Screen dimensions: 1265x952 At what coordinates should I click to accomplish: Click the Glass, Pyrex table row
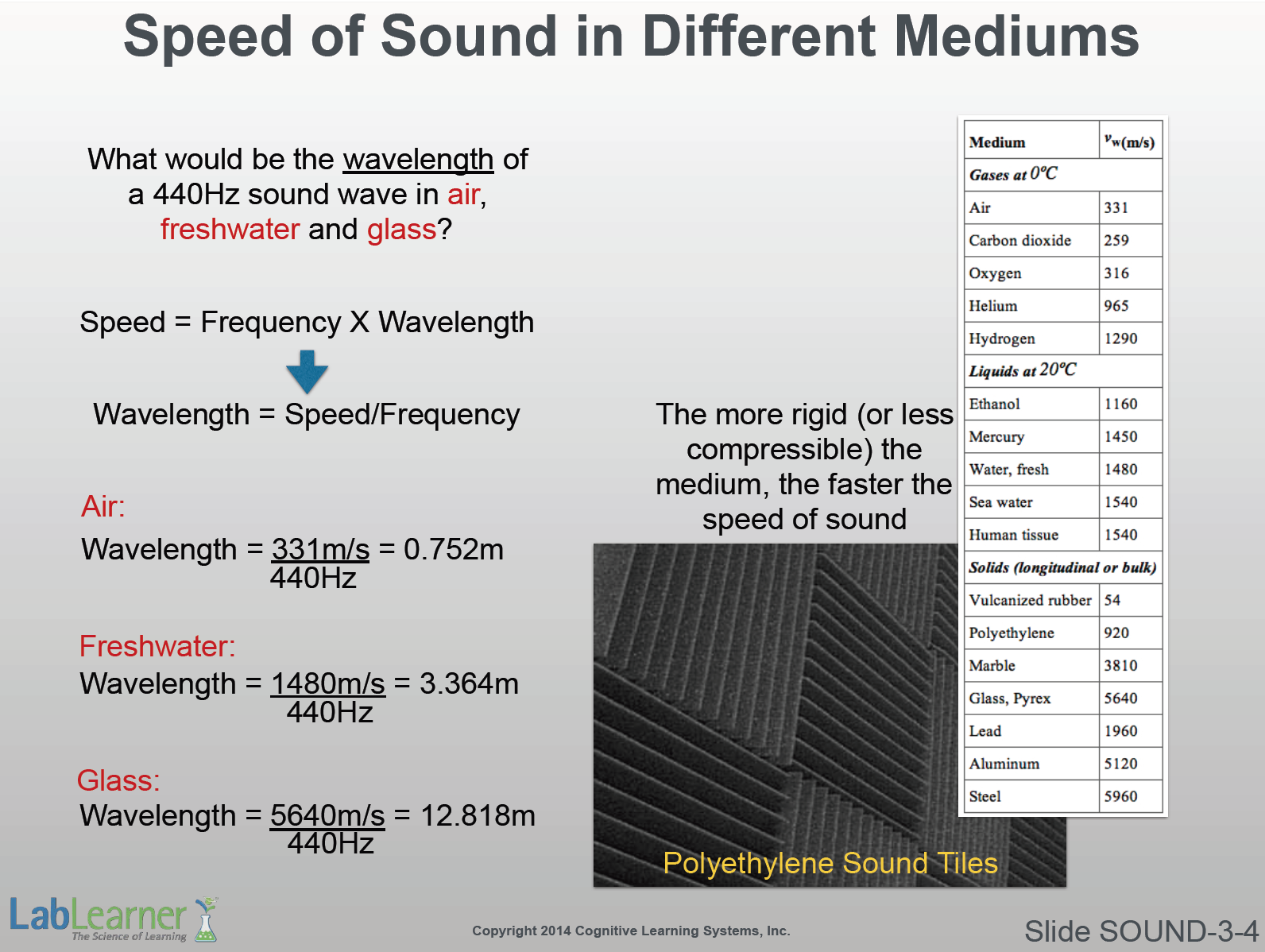[x=1062, y=699]
